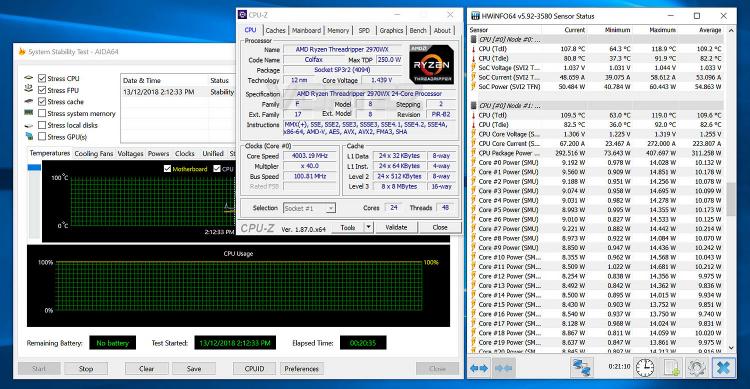Enable Stress system memory checkbox
Viewport: 750px width, 389px height.
(x=42, y=113)
